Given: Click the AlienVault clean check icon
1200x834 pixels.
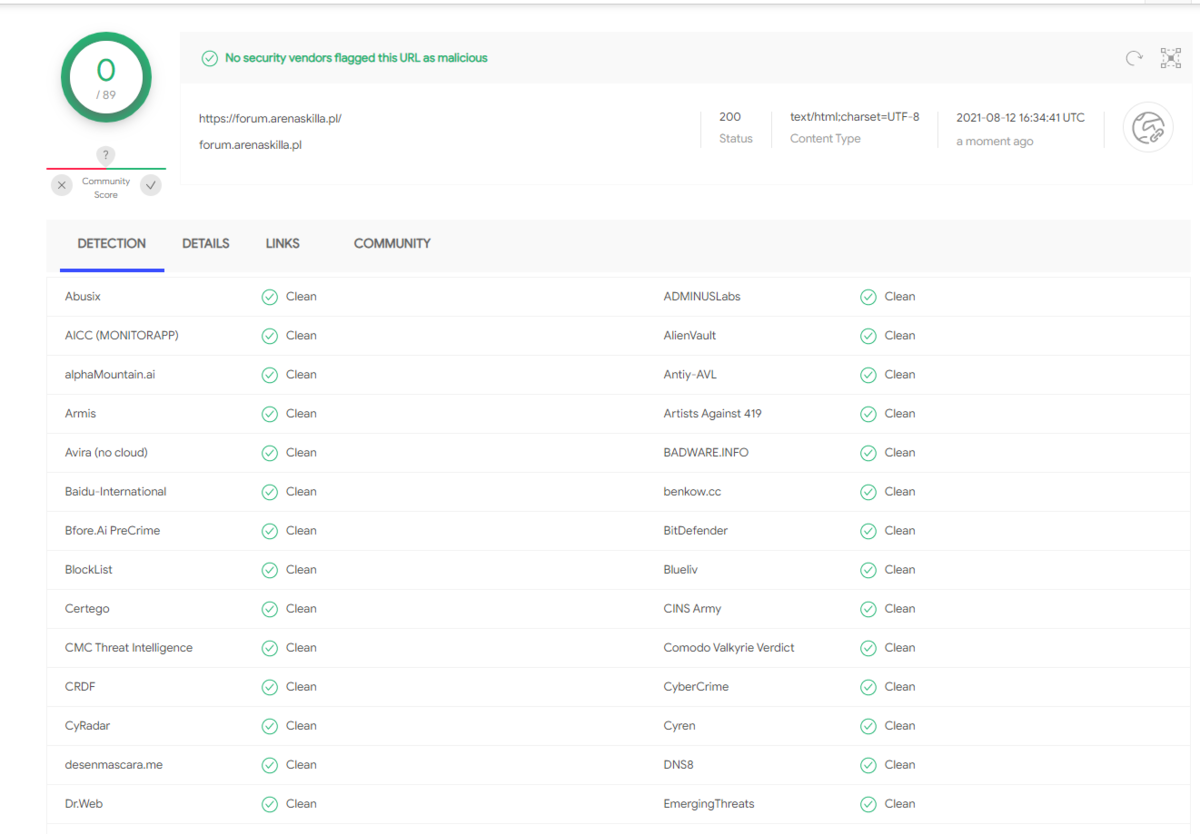Looking at the screenshot, I should (868, 336).
